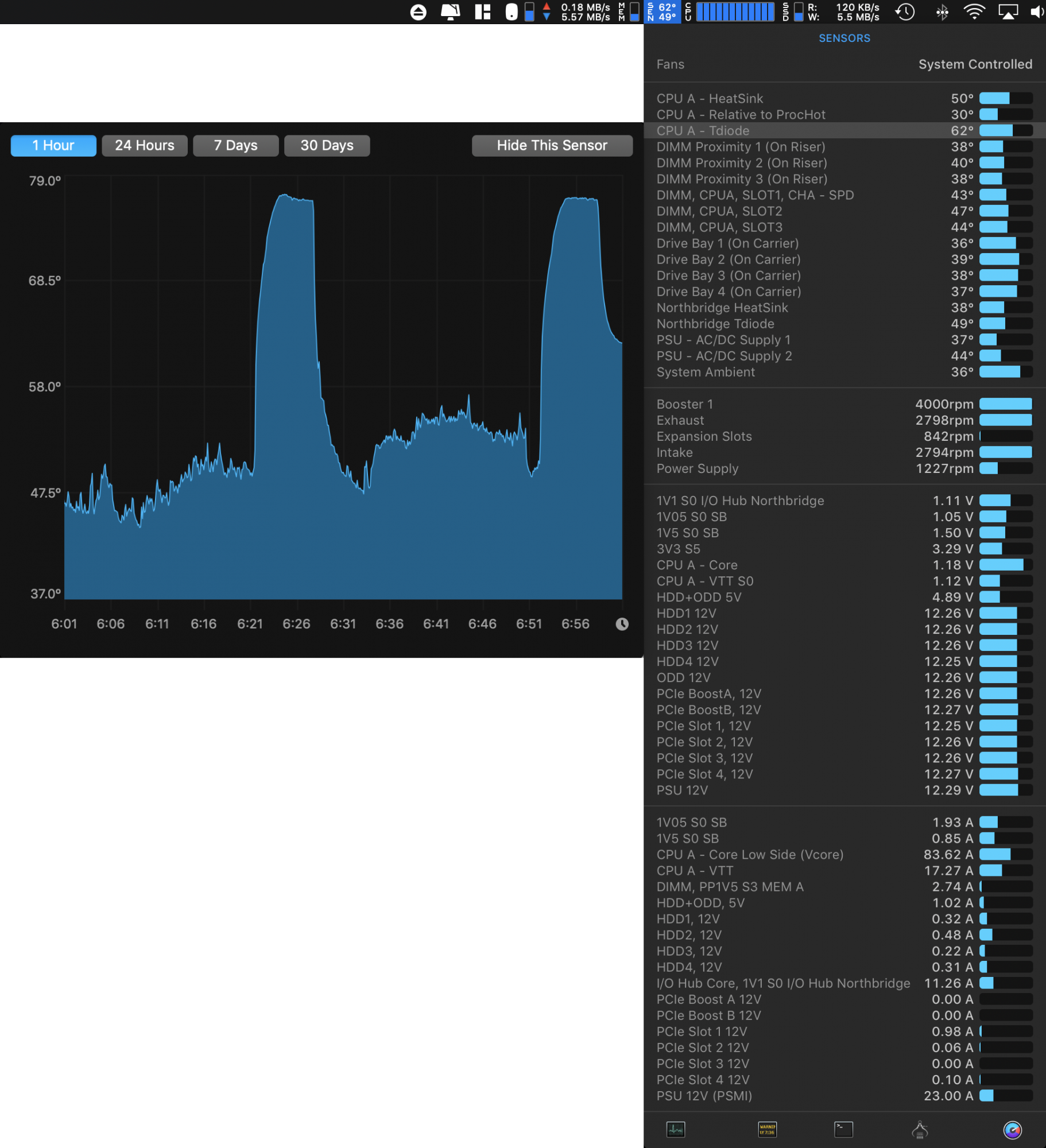Open iStat Menus app gauge icon
The width and height of the screenshot is (1046, 1148).
point(1012,1130)
